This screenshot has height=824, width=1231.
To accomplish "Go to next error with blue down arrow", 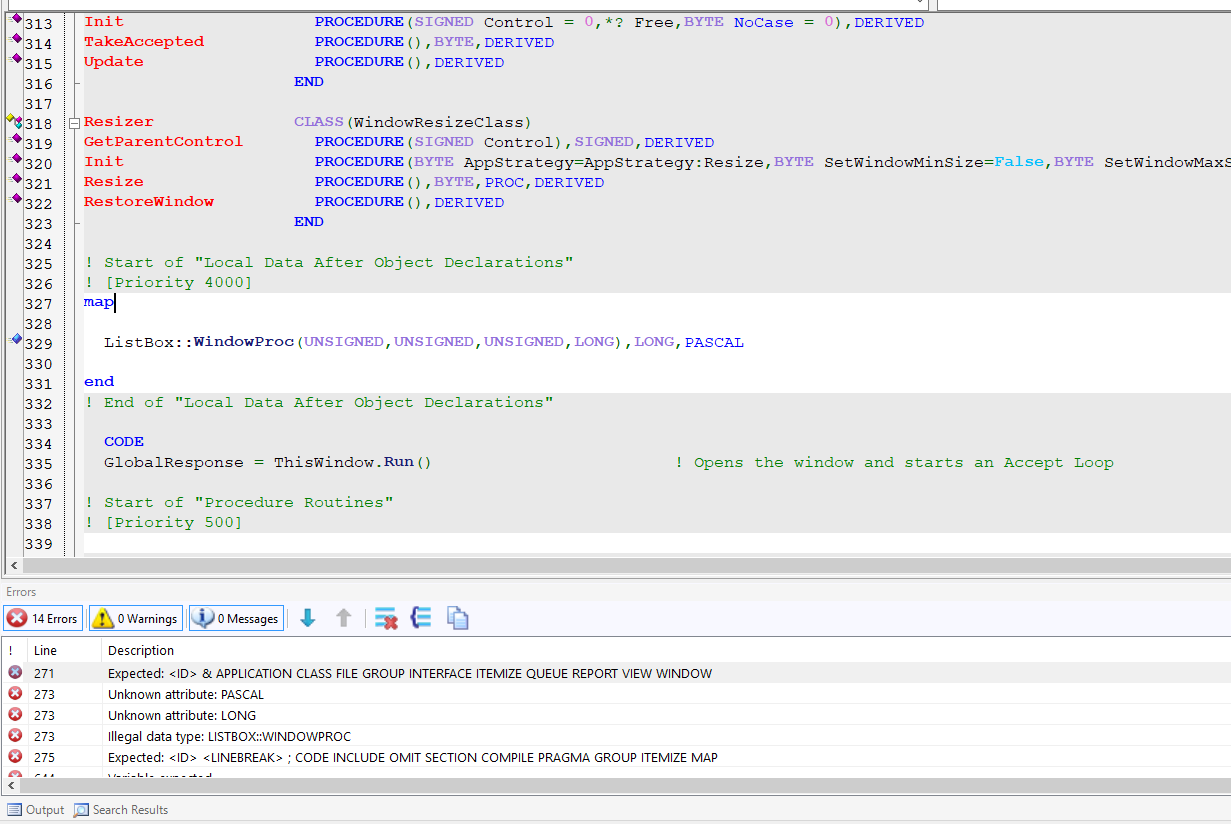I will coord(308,619).
